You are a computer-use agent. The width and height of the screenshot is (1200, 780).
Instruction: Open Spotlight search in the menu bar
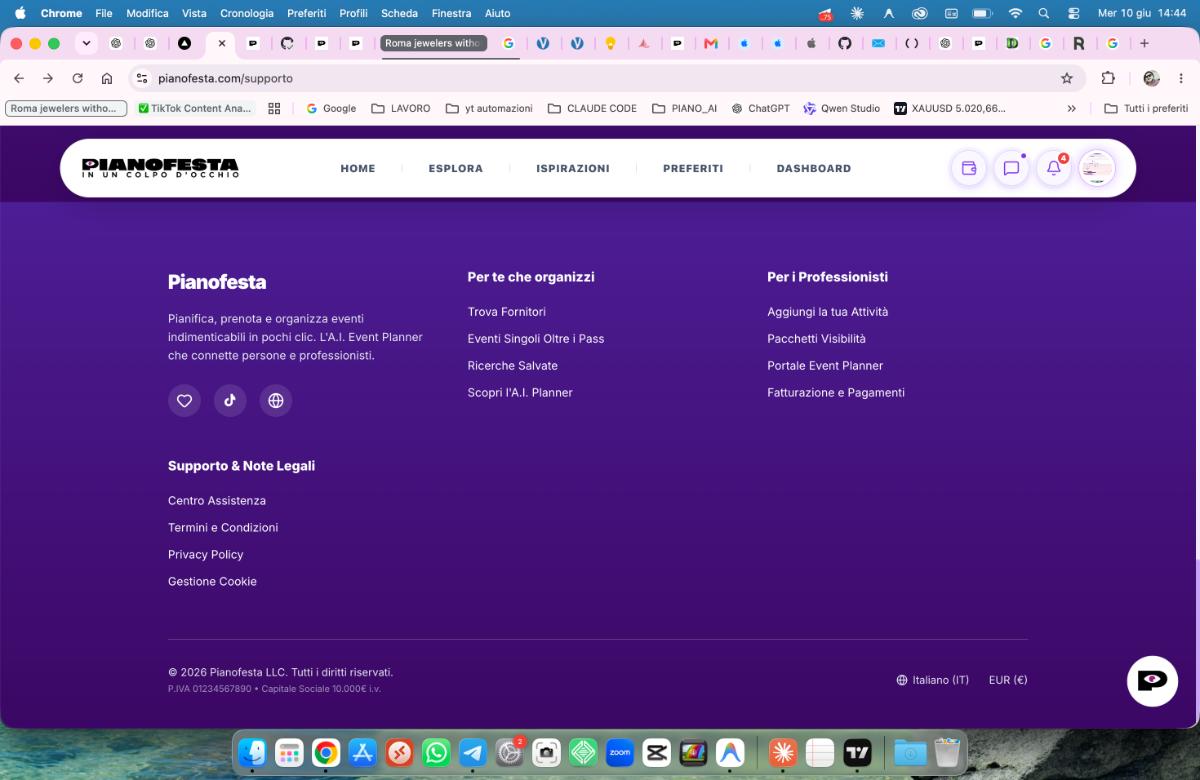point(1044,13)
